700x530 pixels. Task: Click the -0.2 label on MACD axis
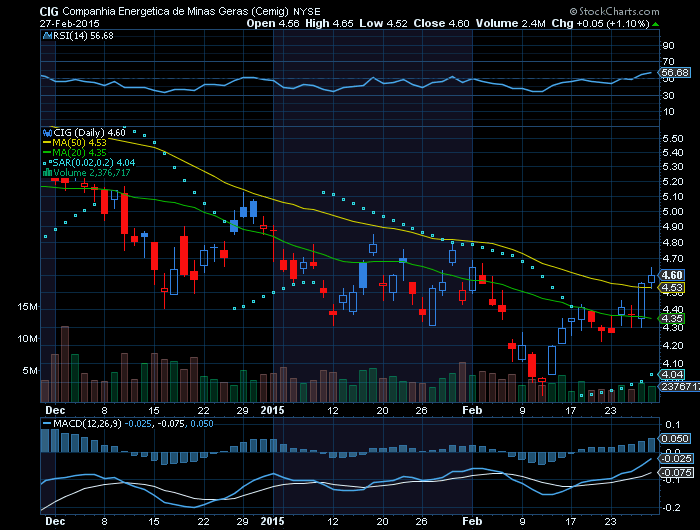(672, 508)
